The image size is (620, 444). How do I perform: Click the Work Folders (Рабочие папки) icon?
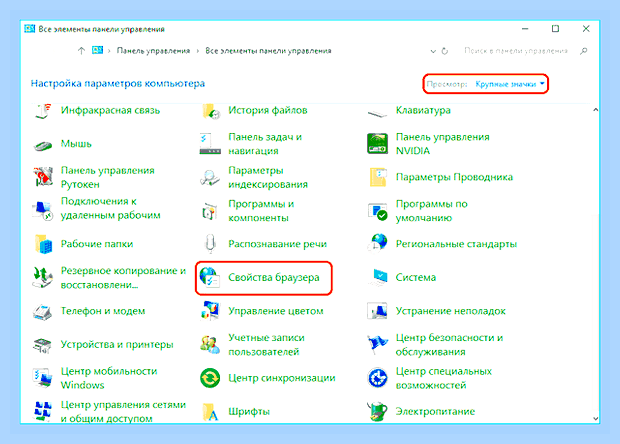[43, 244]
